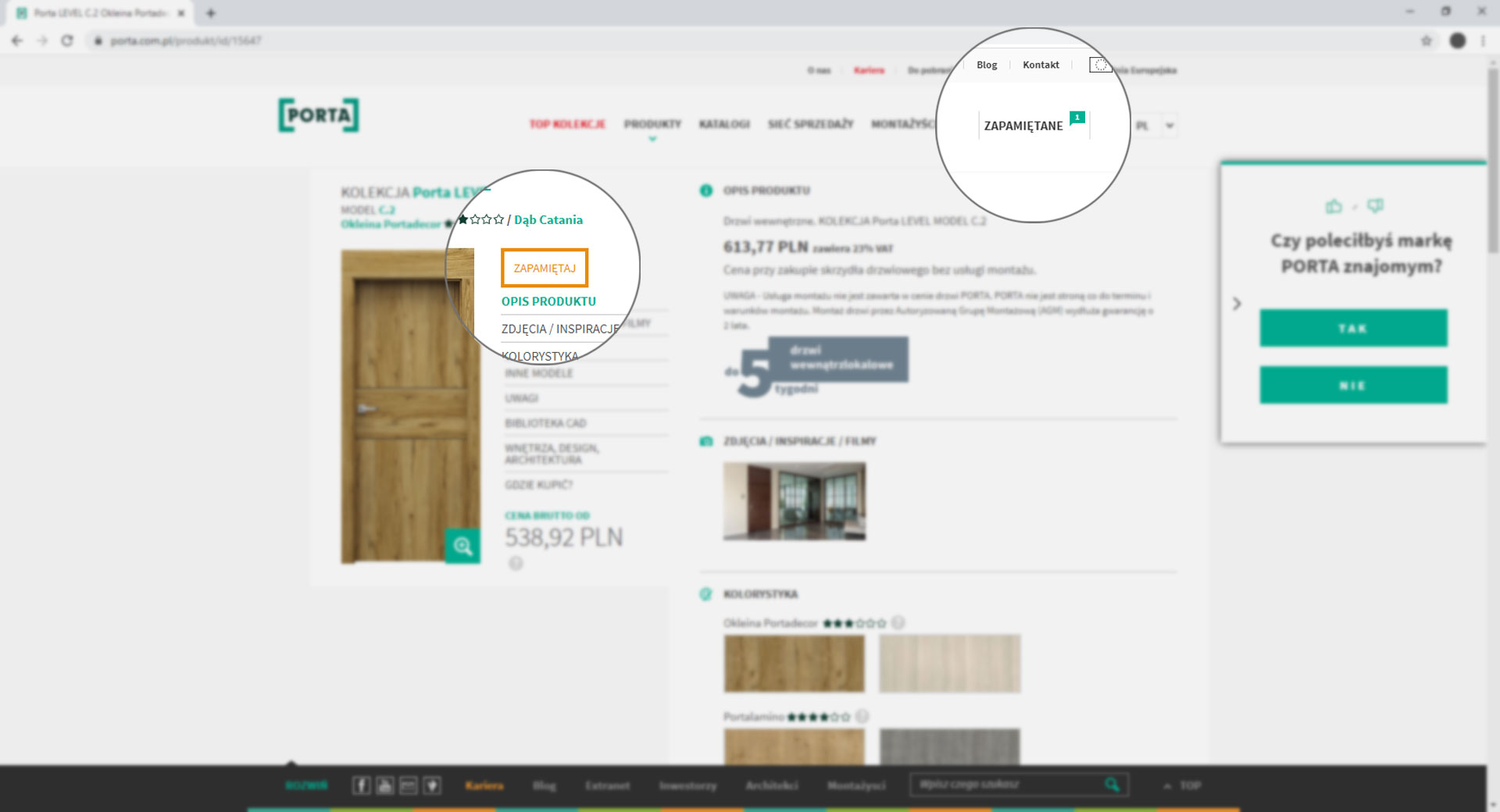Open the interior inspiration photo thumbnail

pos(795,501)
